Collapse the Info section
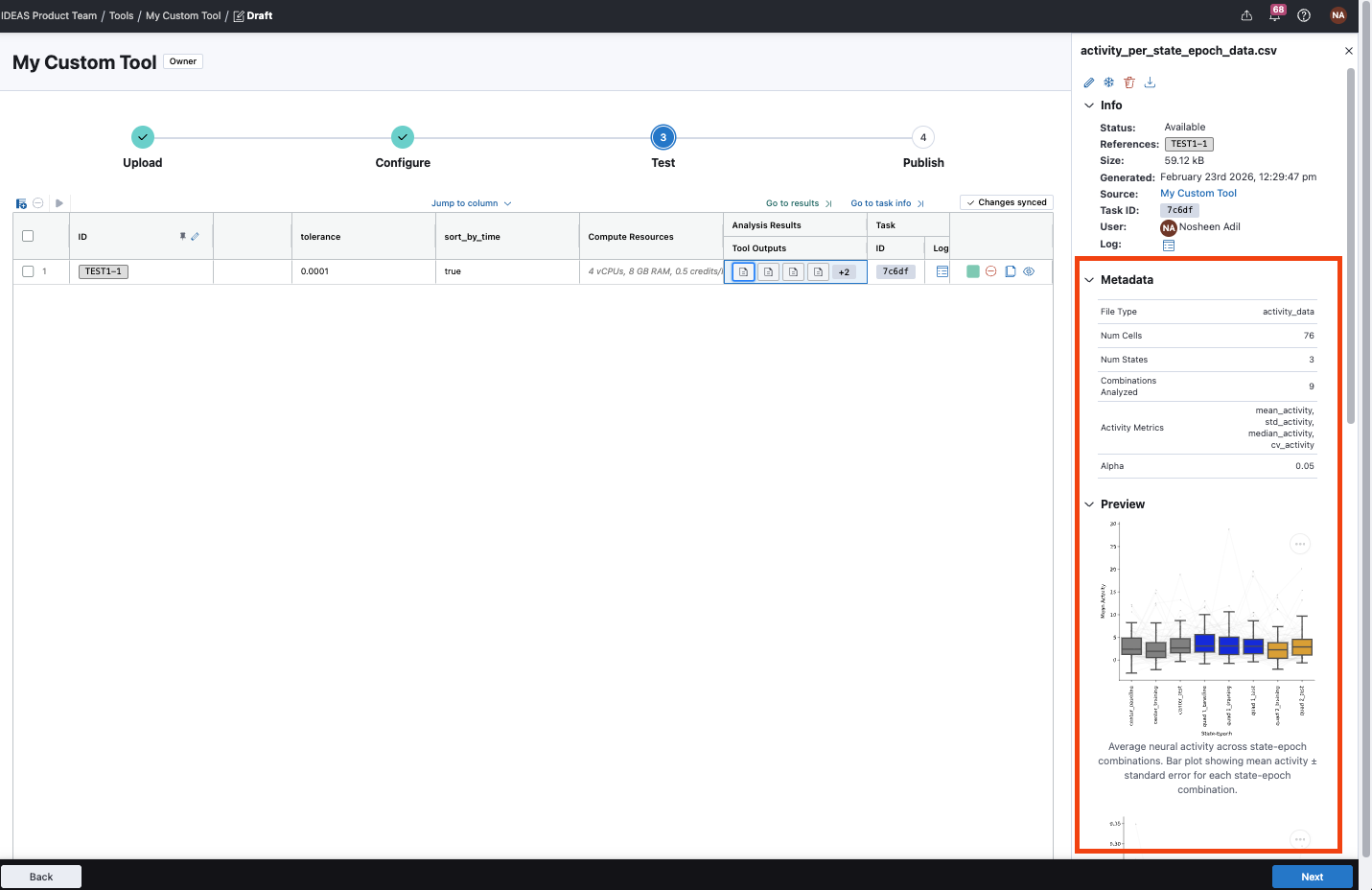The width and height of the screenshot is (1372, 890). click(1089, 105)
